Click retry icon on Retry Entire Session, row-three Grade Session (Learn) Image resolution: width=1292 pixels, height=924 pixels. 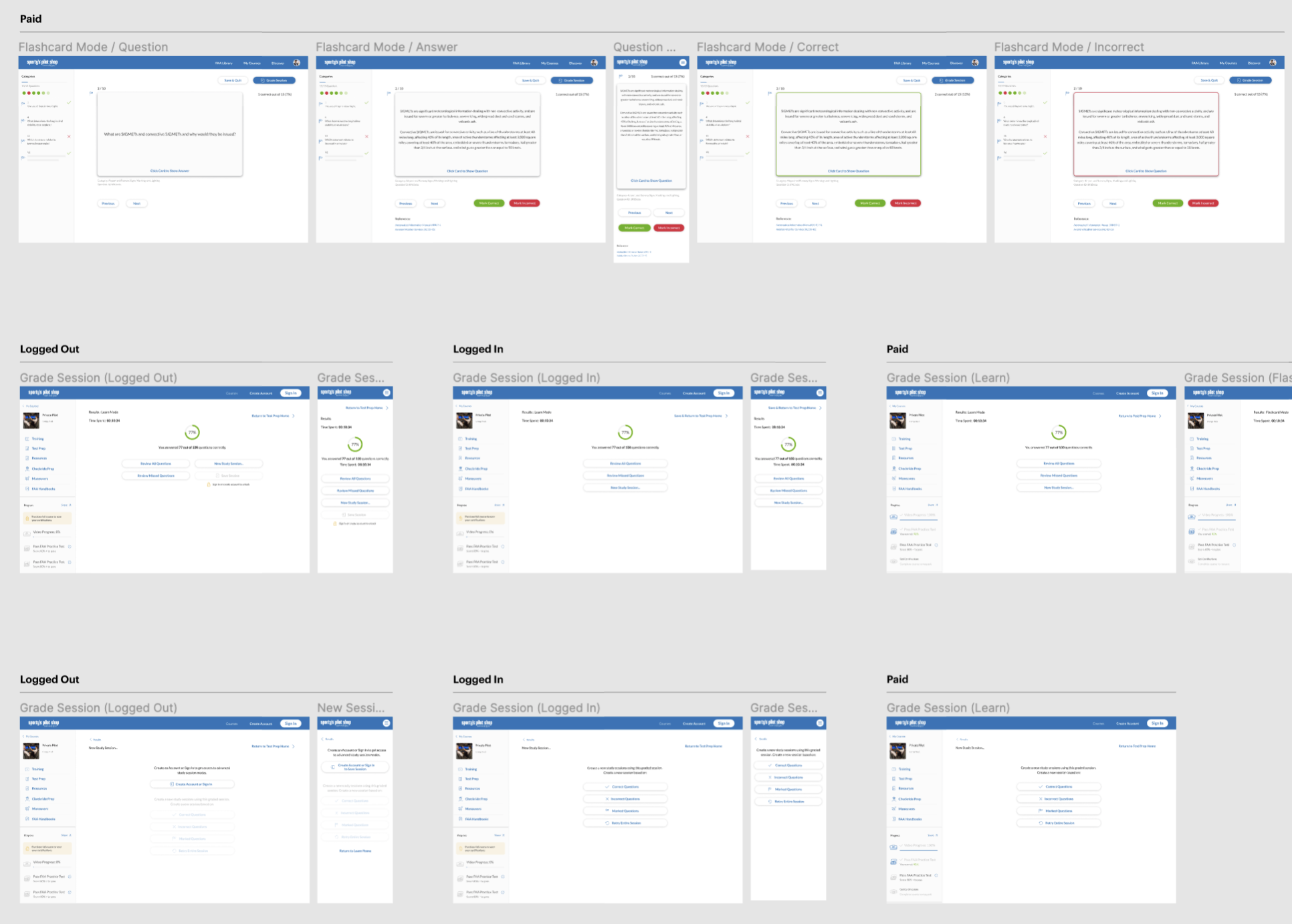click(1041, 823)
